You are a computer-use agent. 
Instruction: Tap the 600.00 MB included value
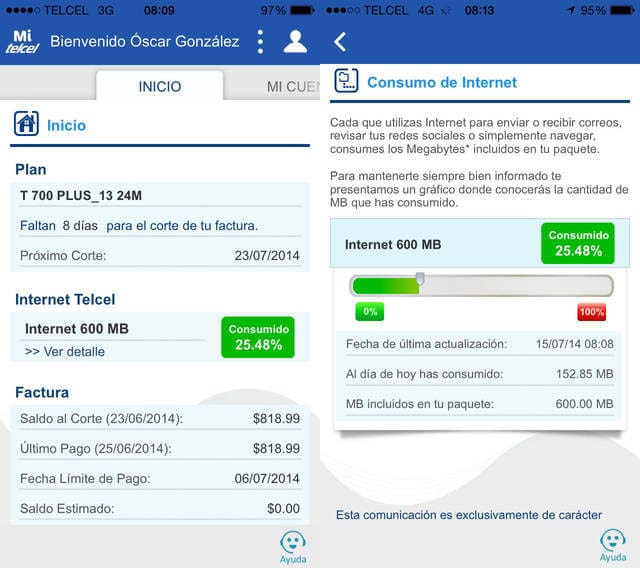click(x=584, y=404)
